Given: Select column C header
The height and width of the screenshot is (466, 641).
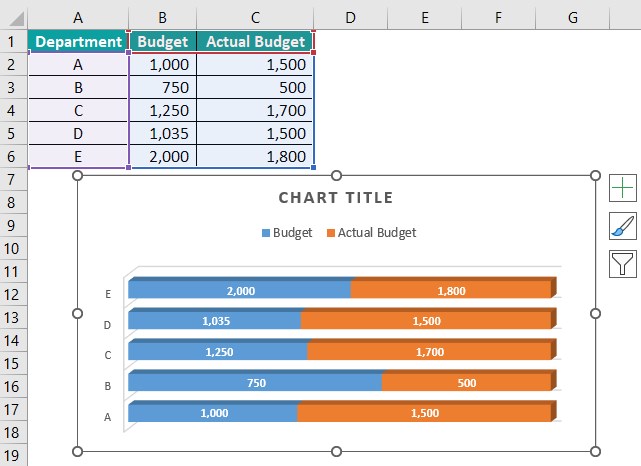Looking at the screenshot, I should click(x=255, y=18).
